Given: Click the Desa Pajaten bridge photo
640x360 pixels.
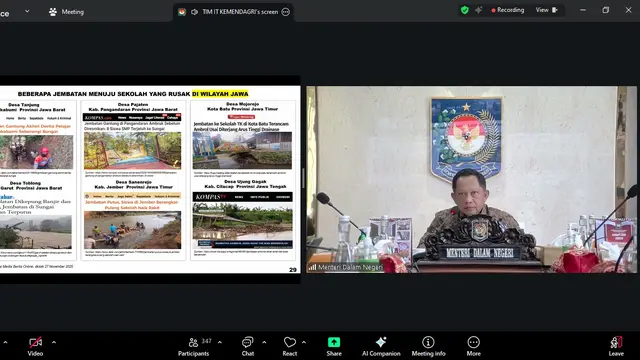Looking at the screenshot, I should coord(133,151).
